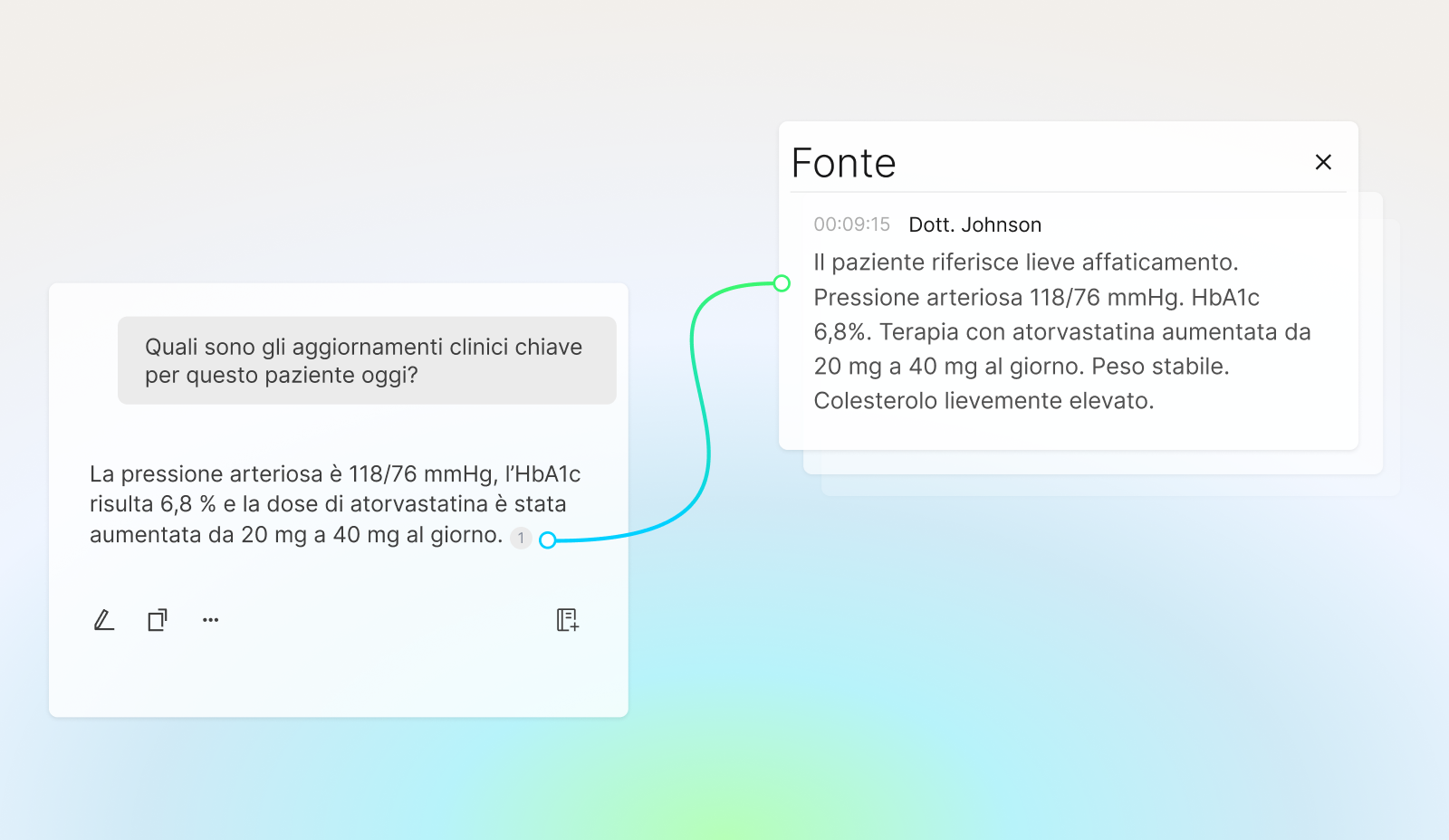The width and height of the screenshot is (1449, 840).
Task: Close the Fonte source panel
Action: point(1323,162)
